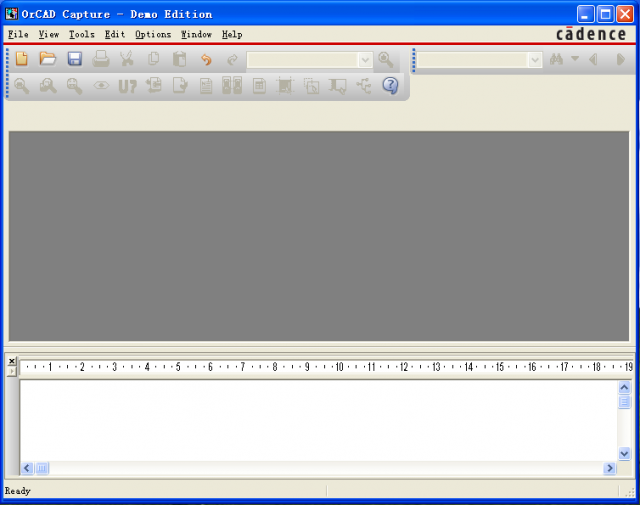Click the Copy icon
640x505 pixels.
pos(153,59)
